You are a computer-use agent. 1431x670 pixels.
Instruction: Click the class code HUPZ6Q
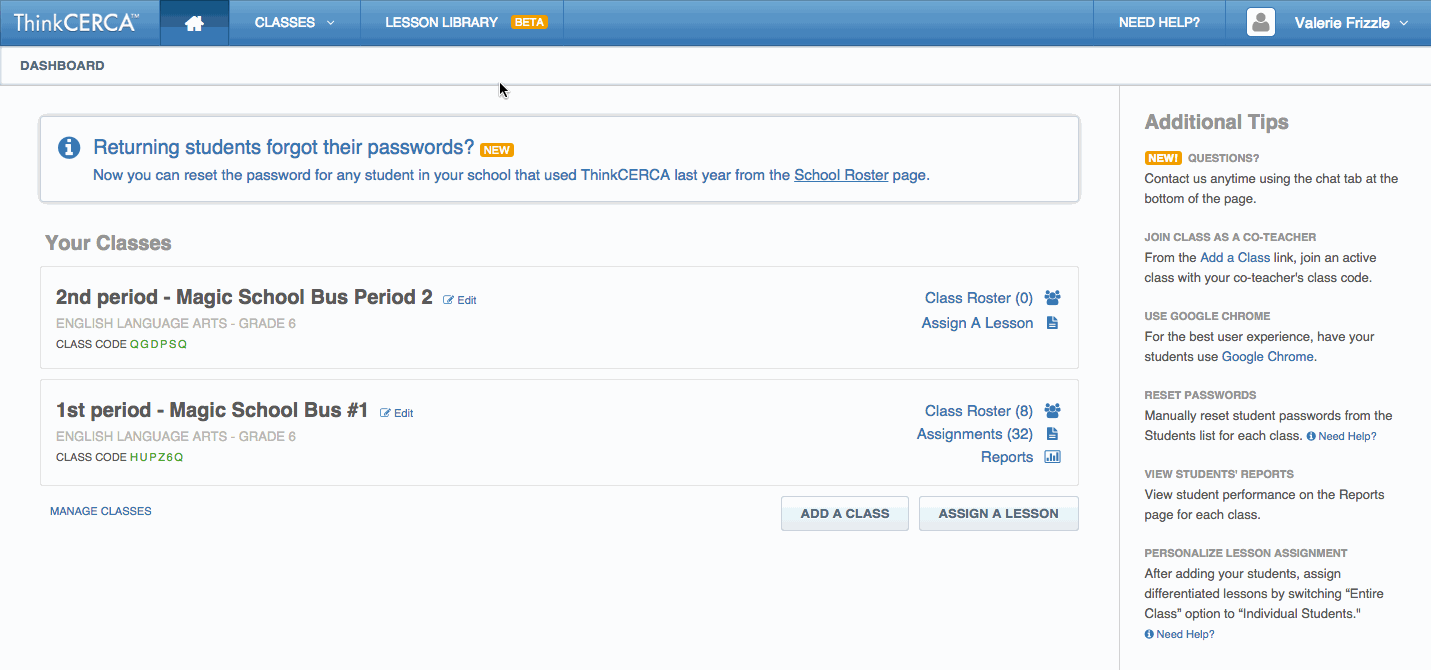[x=157, y=457]
